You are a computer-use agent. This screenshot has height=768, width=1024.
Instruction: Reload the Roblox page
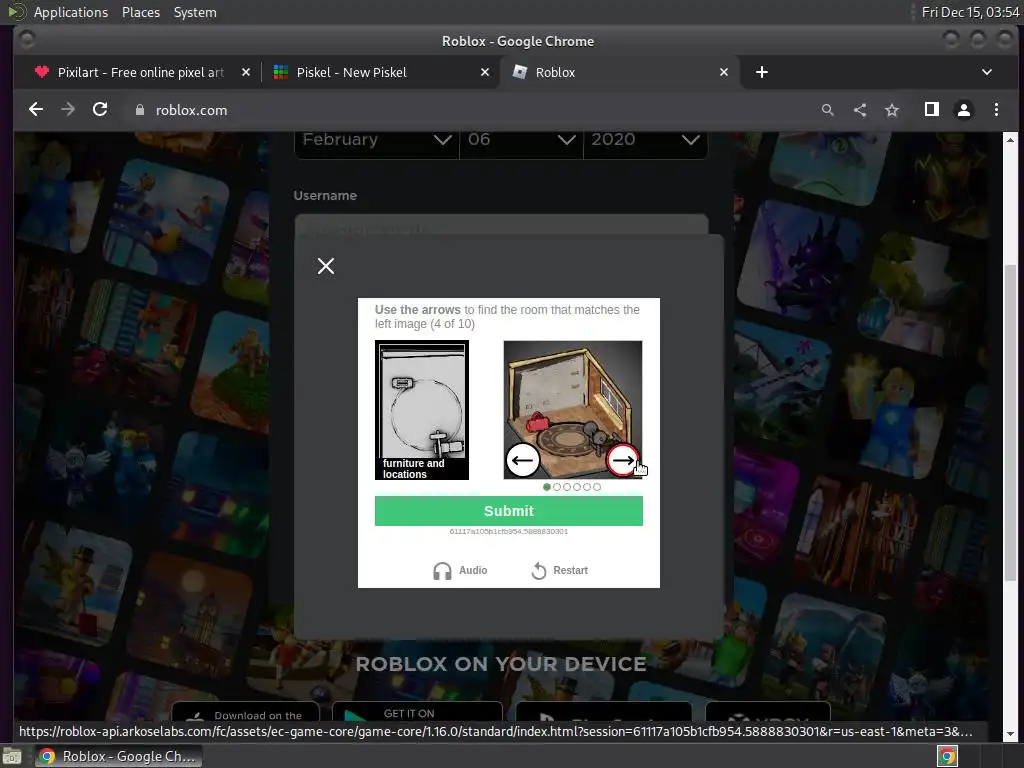[100, 110]
